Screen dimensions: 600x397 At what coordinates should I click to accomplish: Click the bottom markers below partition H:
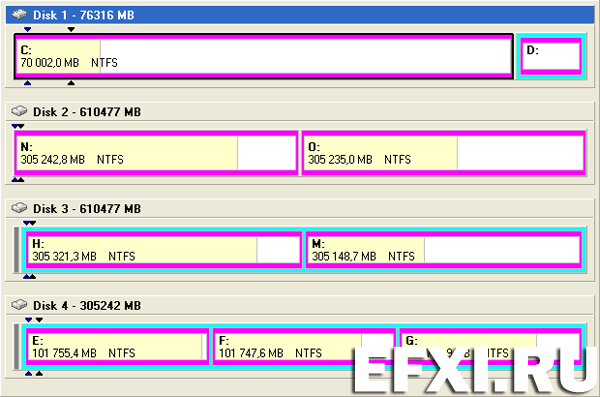pyautogui.click(x=29, y=276)
